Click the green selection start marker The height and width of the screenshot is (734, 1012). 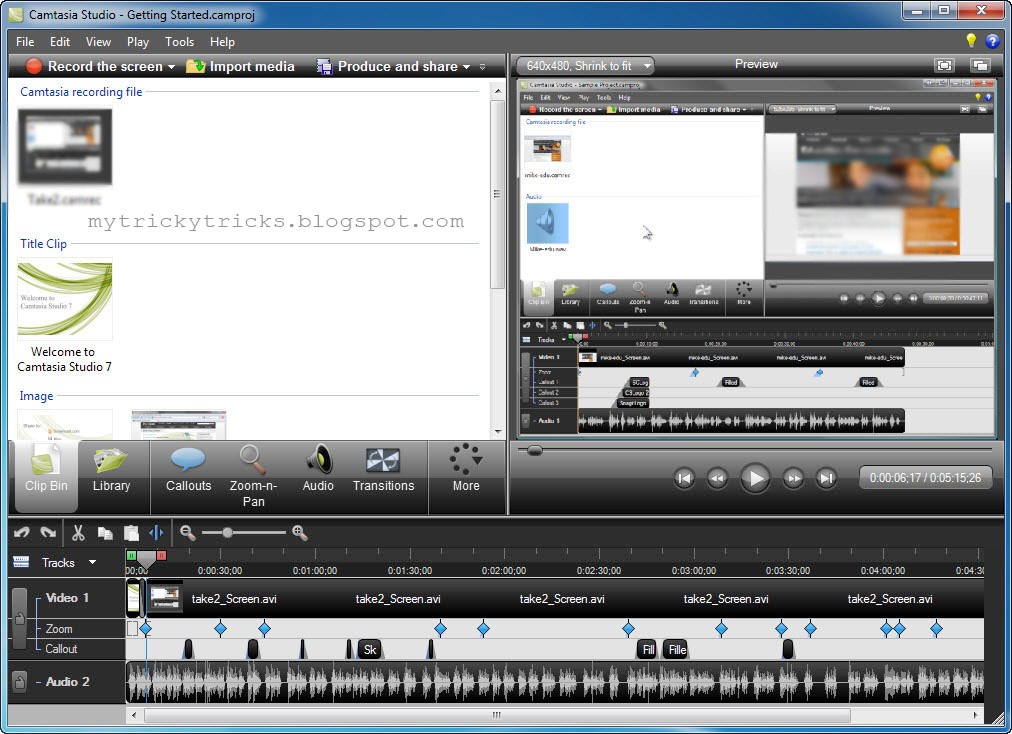click(x=131, y=556)
